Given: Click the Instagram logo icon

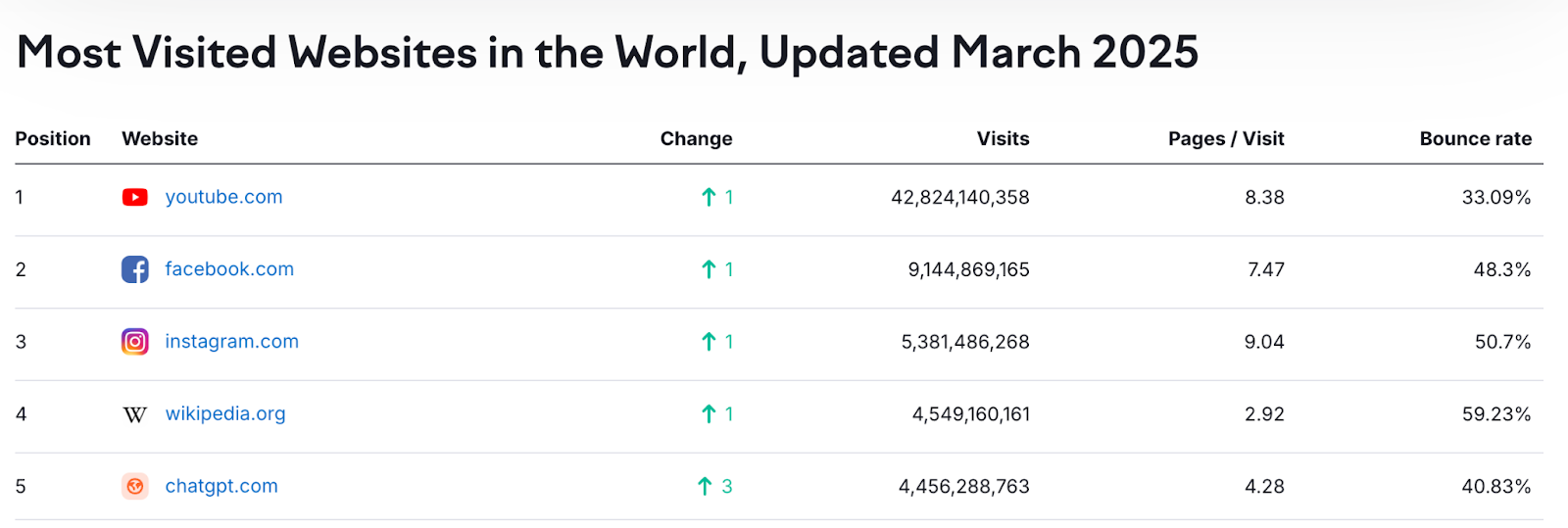Looking at the screenshot, I should (x=135, y=342).
